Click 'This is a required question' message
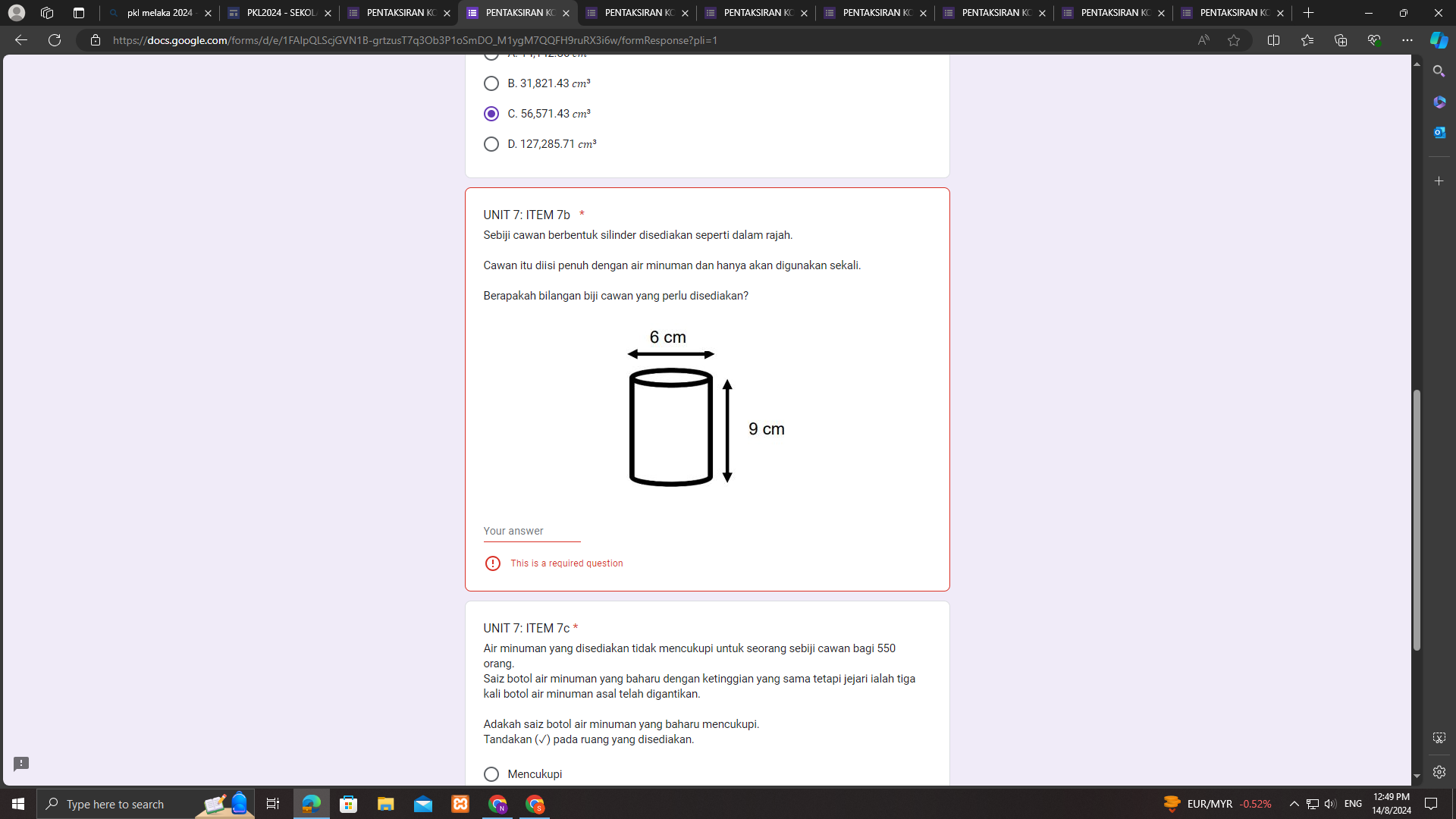 pos(566,563)
